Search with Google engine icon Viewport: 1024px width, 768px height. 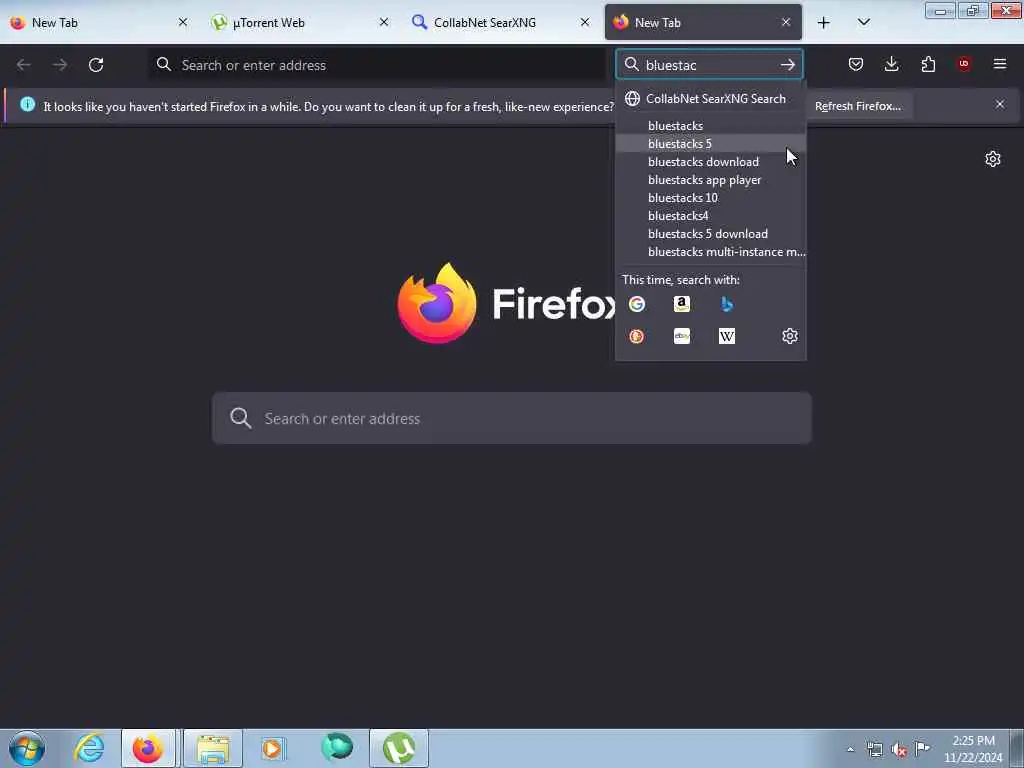637,304
